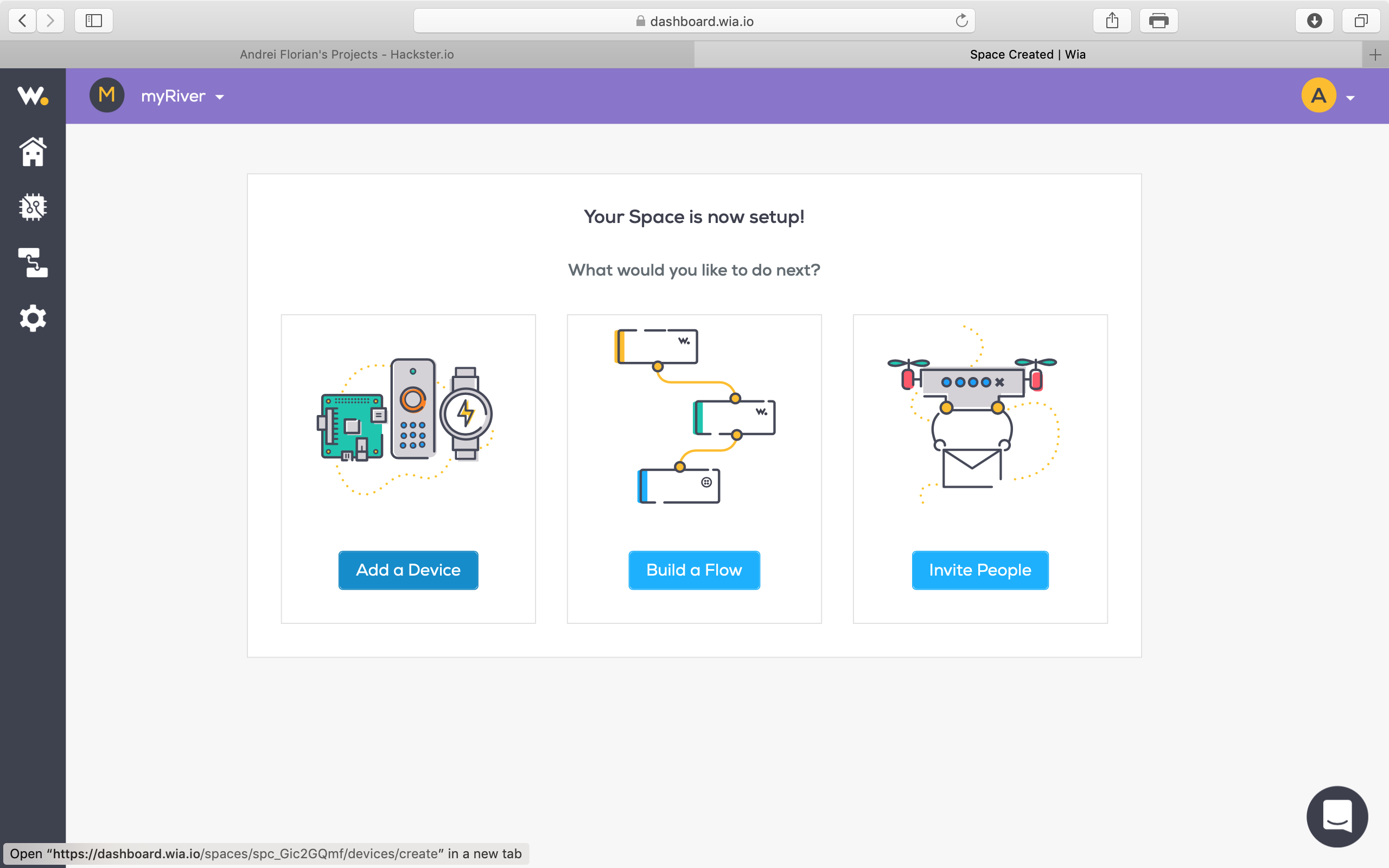Open the Devices chip icon
This screenshot has width=1389, height=868.
(x=33, y=207)
